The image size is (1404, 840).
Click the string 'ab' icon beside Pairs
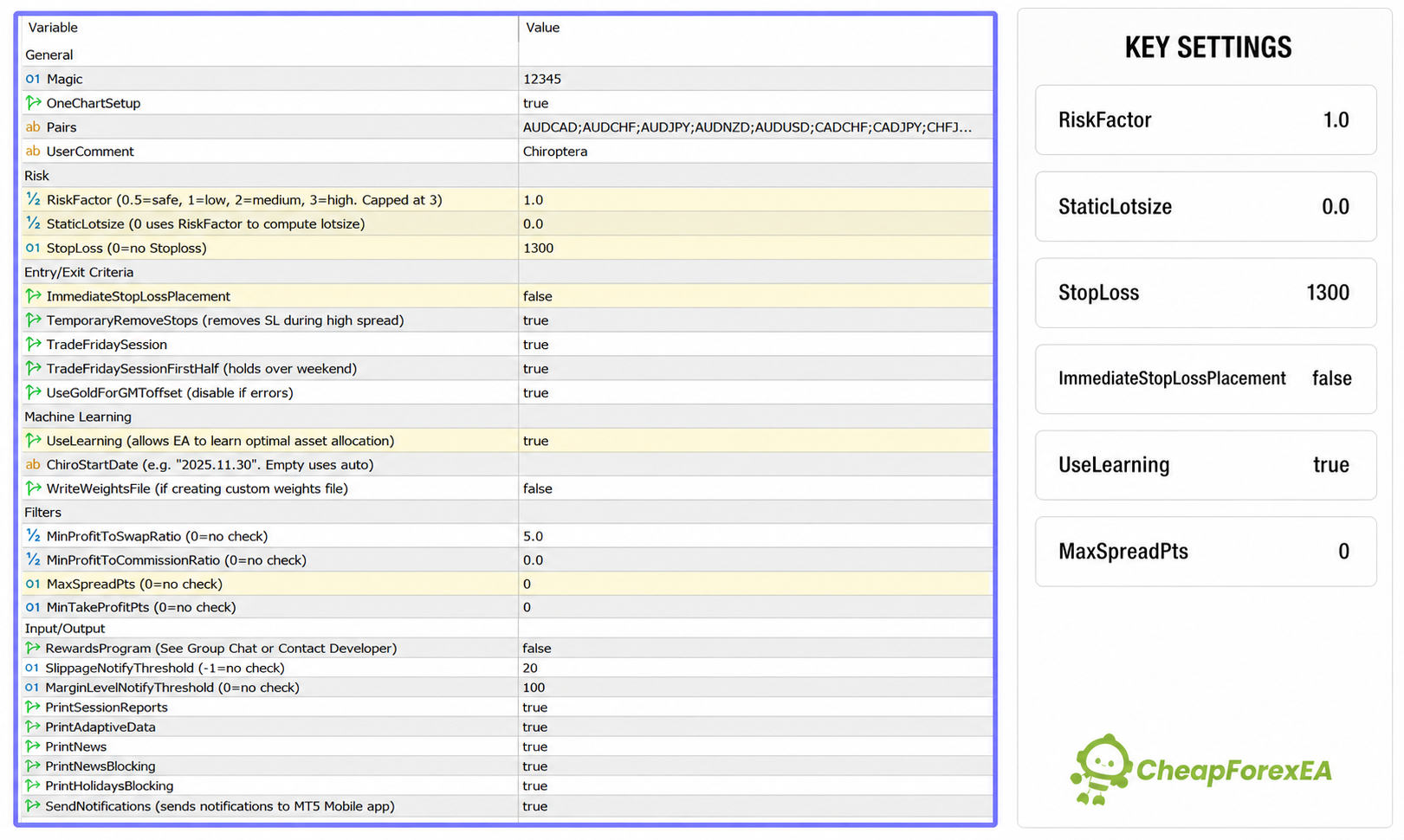coord(33,127)
